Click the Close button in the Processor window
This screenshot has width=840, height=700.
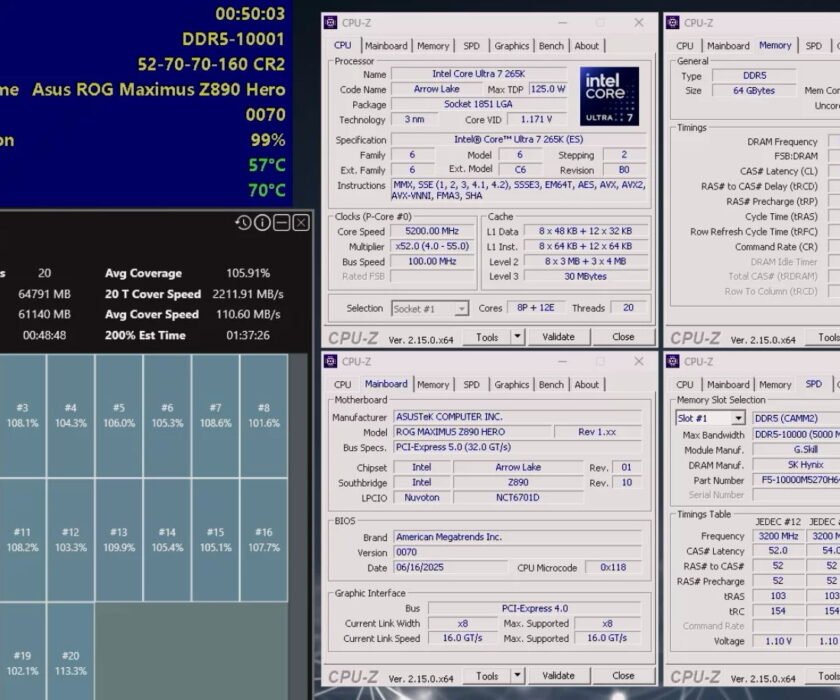(x=623, y=337)
